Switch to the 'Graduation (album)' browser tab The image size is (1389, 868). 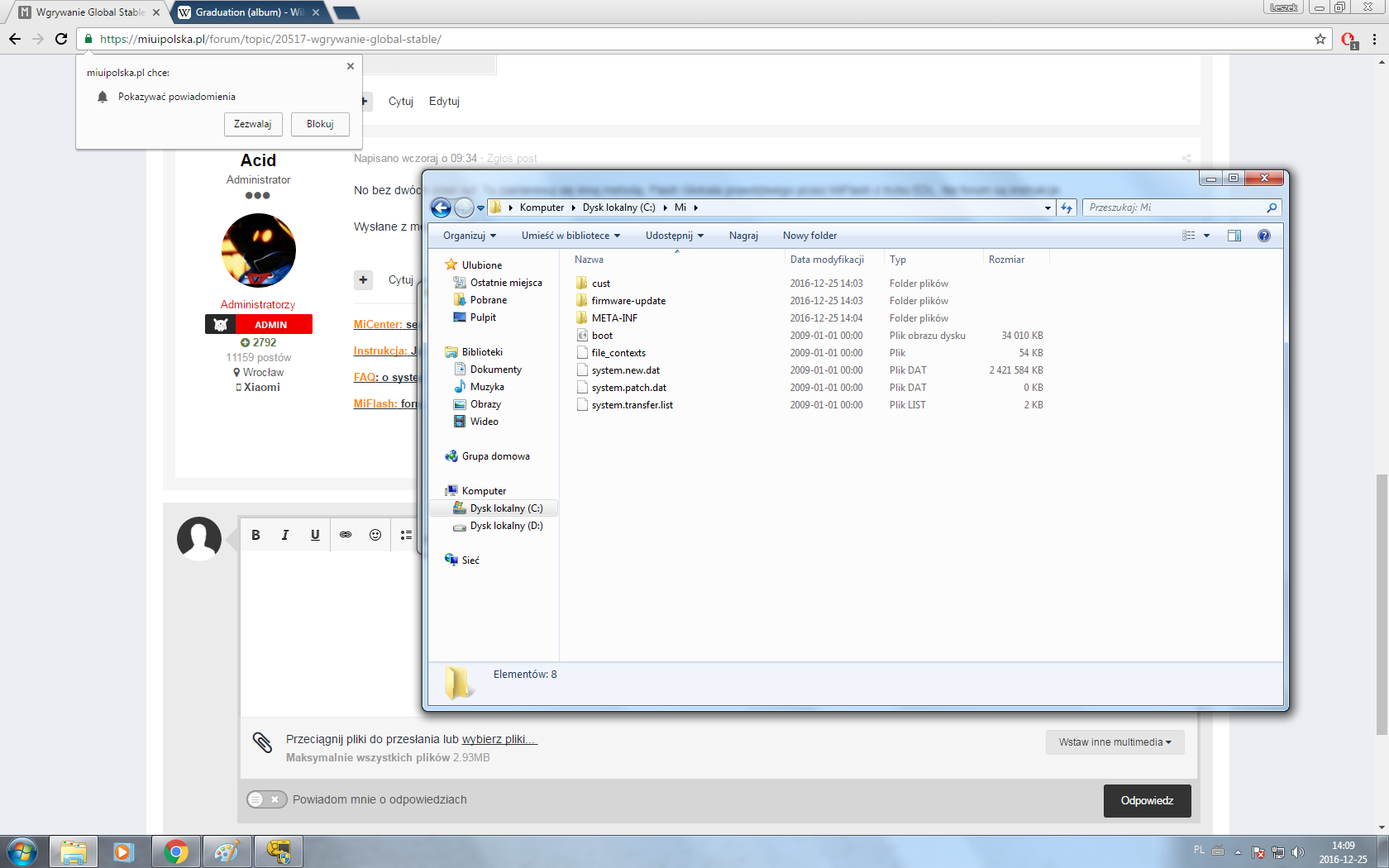(x=249, y=12)
